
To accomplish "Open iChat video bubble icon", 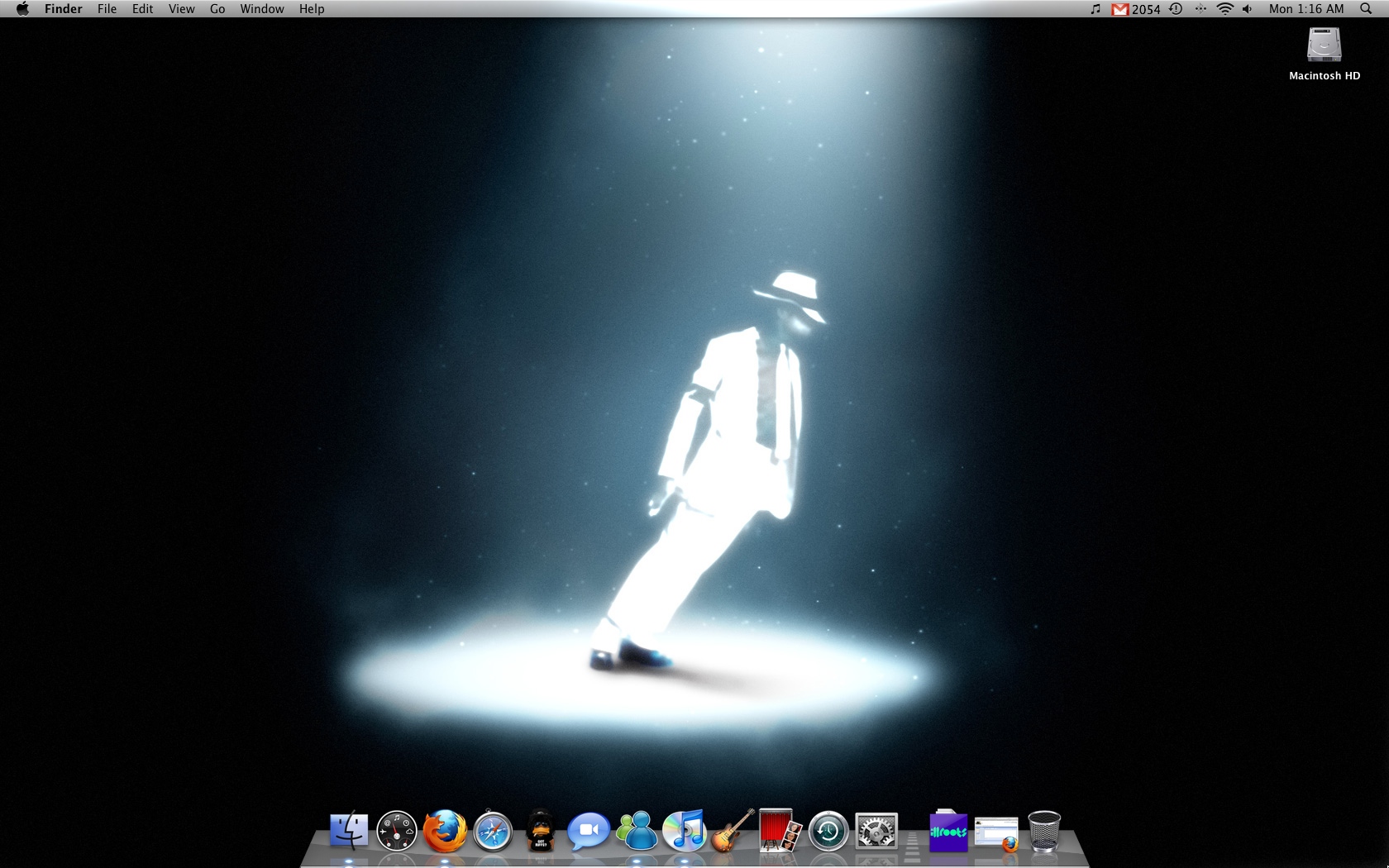I will coord(588,831).
